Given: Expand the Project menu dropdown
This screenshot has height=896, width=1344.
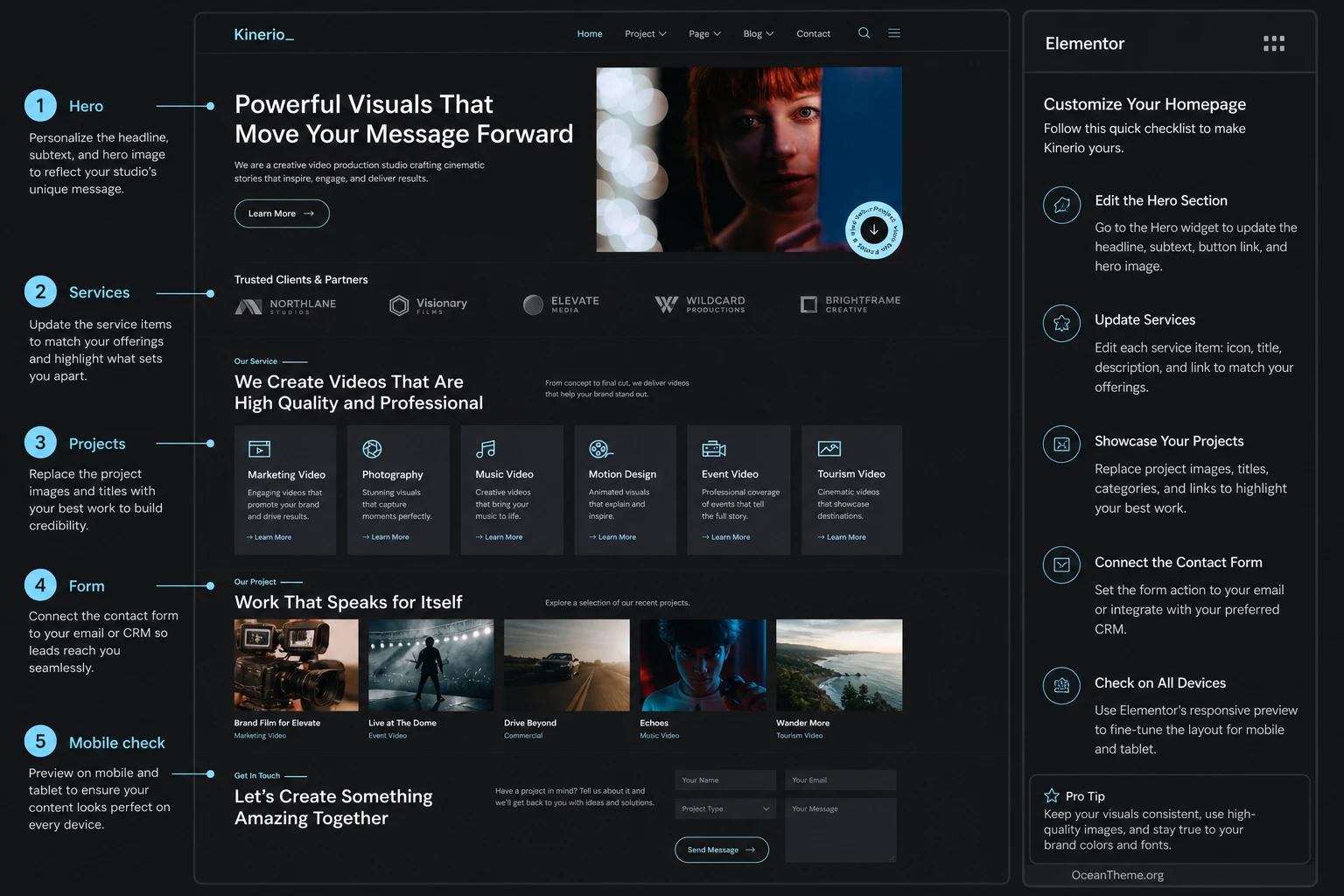Looking at the screenshot, I should click(x=646, y=34).
